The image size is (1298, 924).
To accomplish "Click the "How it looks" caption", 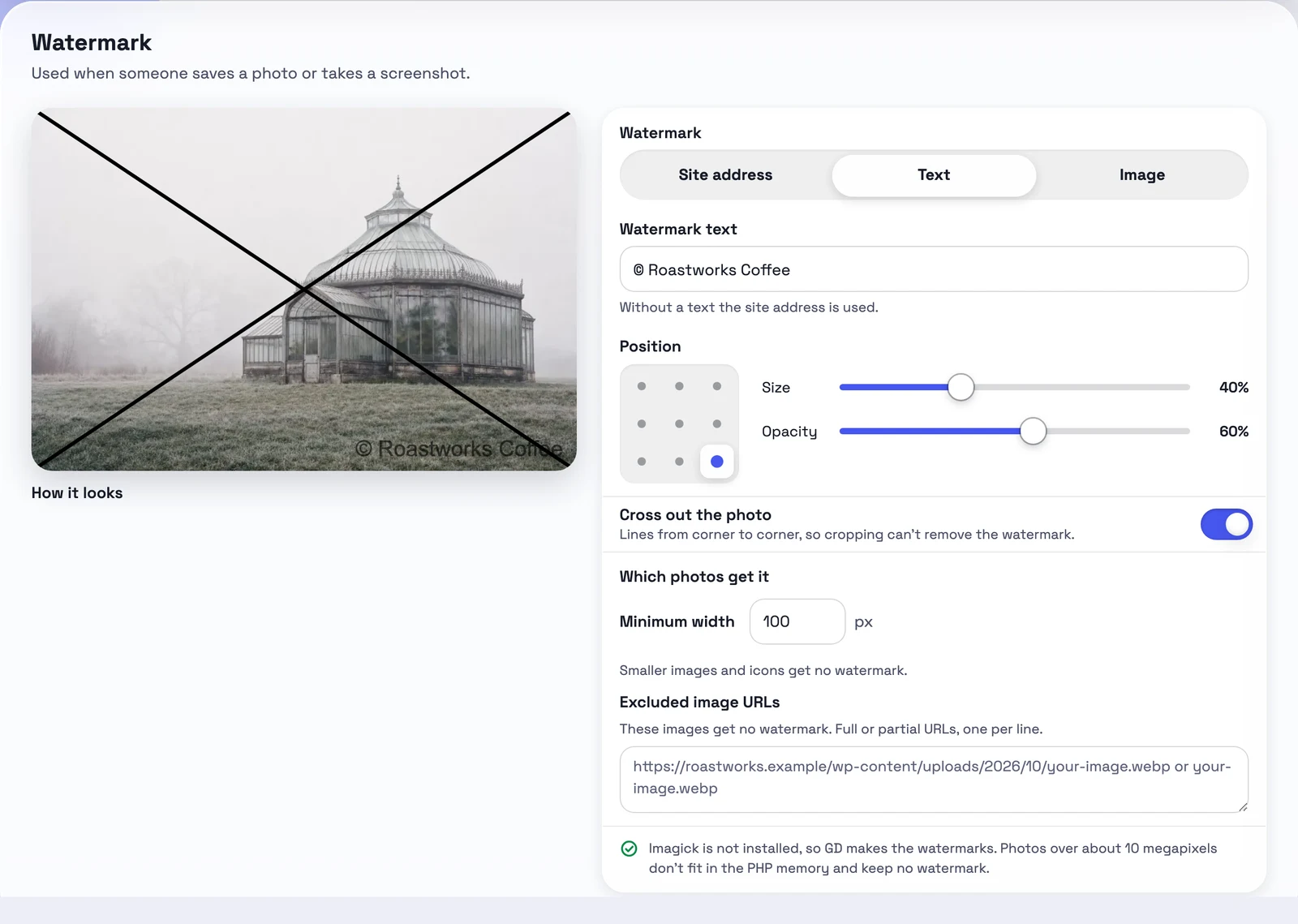I will [x=77, y=493].
